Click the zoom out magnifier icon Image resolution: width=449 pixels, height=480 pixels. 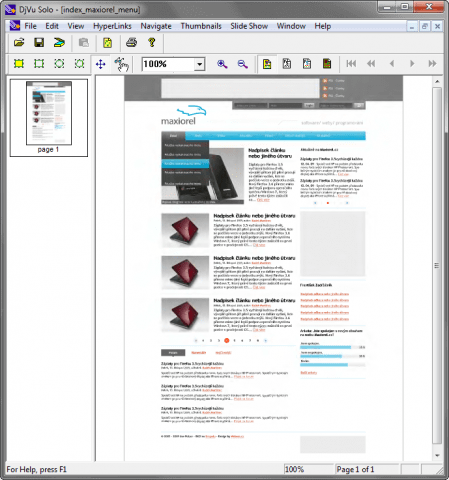pyautogui.click(x=242, y=64)
